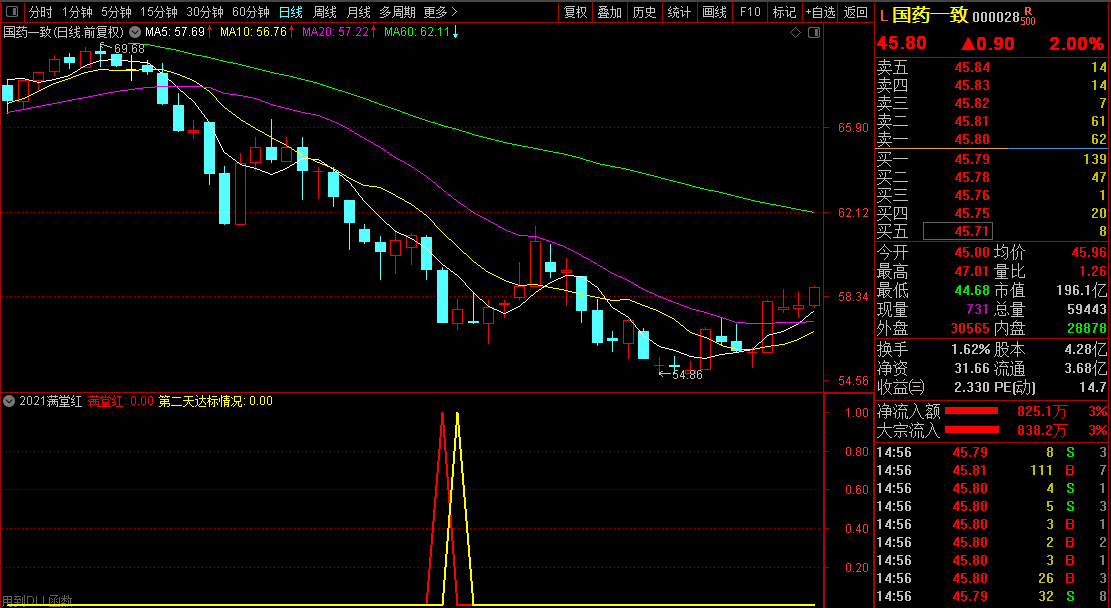
Task: Toggle the left sidebar panel icon
Action: pyautogui.click(x=12, y=12)
